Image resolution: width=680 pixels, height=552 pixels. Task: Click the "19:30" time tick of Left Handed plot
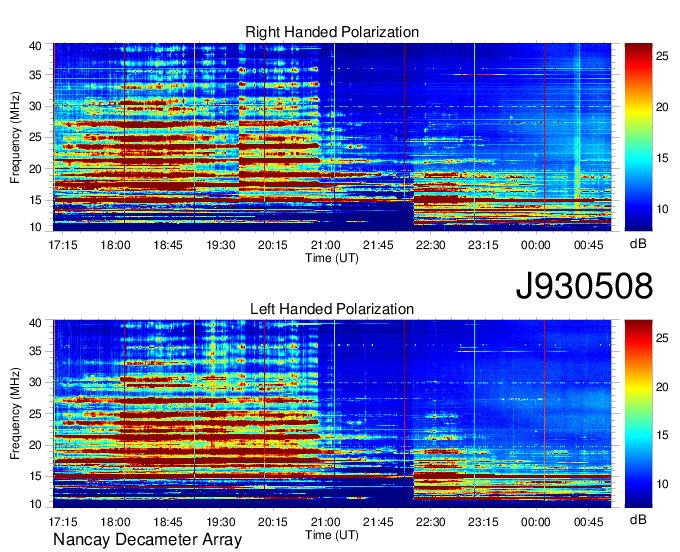[x=221, y=522]
